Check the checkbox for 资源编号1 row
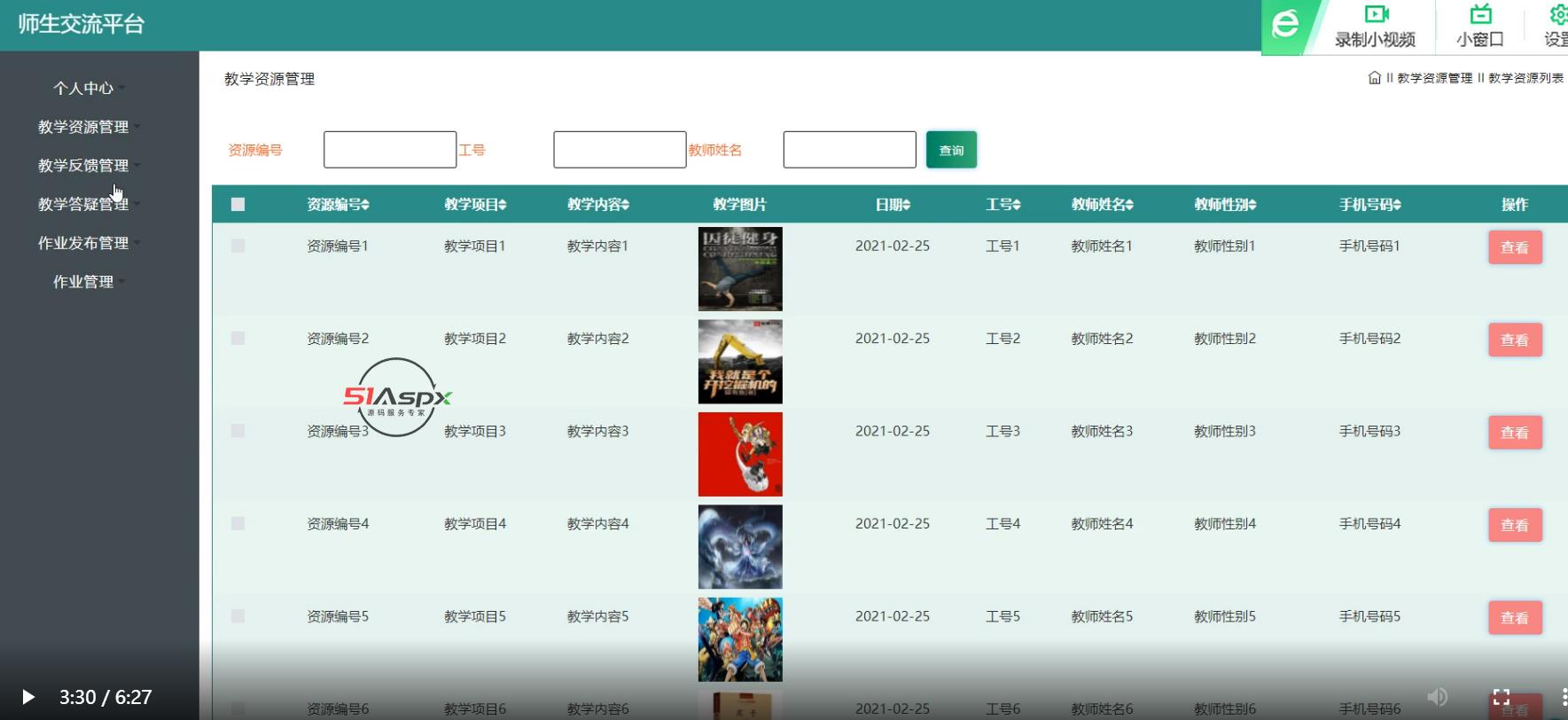 (x=238, y=246)
